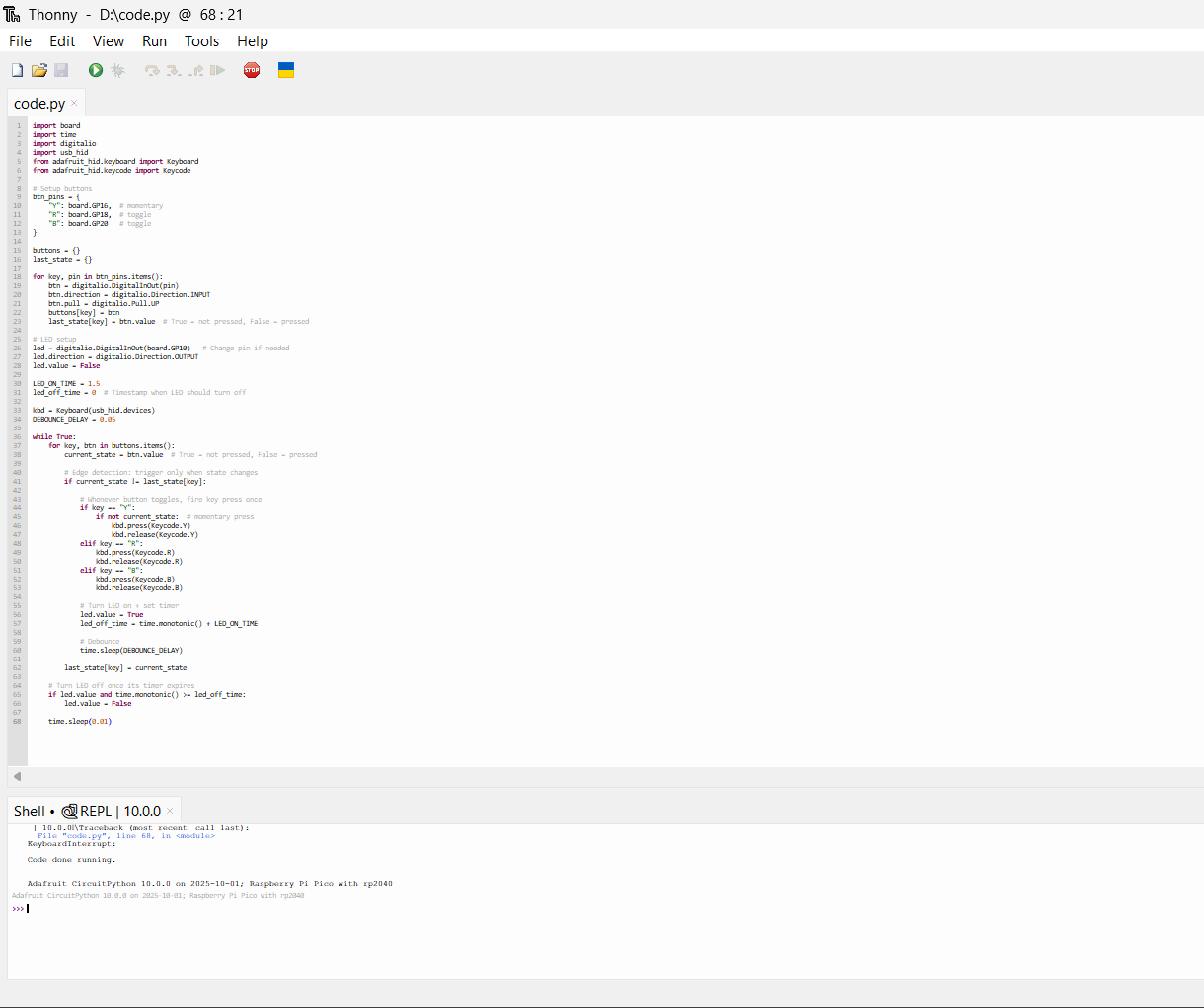Click the Step into debugger icon

pos(174,70)
